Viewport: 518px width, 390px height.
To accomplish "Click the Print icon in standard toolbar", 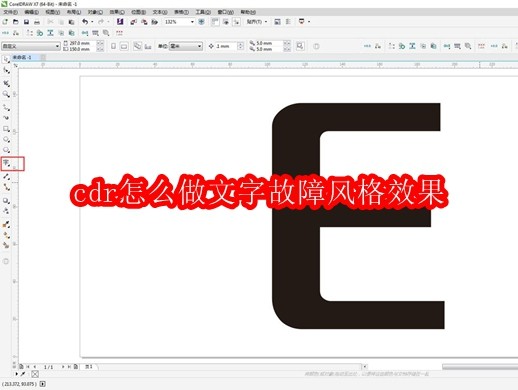I will pyautogui.click(x=37, y=22).
